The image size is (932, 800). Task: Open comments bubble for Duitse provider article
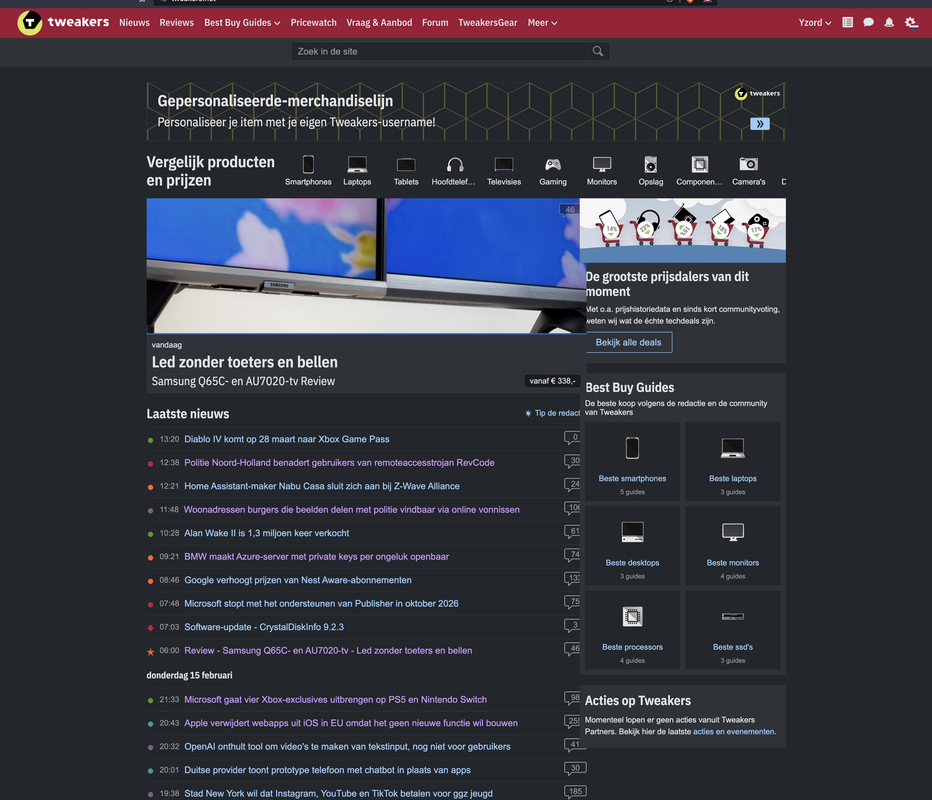click(575, 768)
